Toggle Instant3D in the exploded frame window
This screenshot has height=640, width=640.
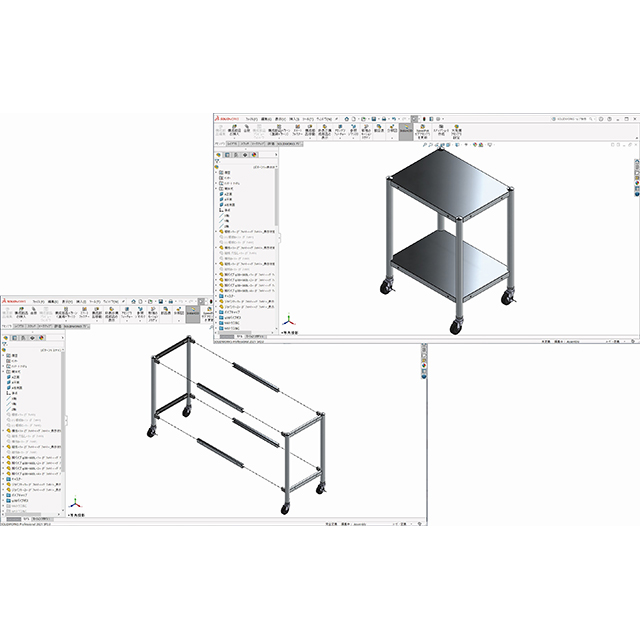[193, 315]
